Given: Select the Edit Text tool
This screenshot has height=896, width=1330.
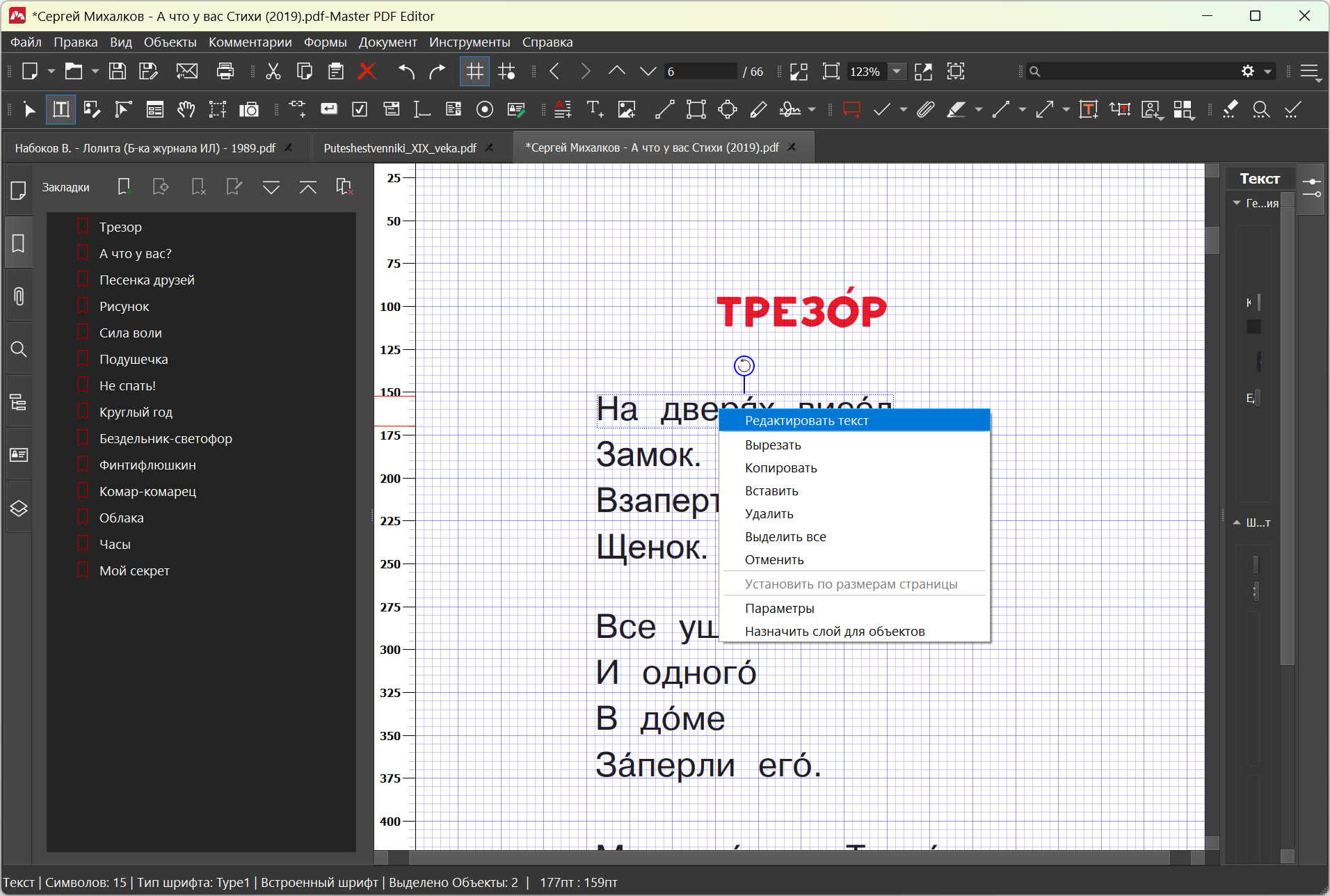Looking at the screenshot, I should tap(61, 109).
